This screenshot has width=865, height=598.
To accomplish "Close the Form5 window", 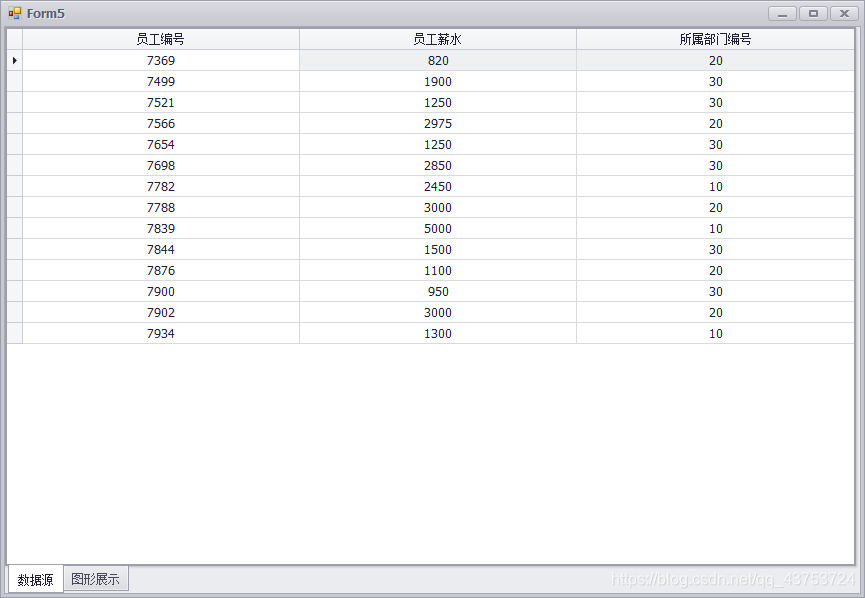I will coord(844,13).
